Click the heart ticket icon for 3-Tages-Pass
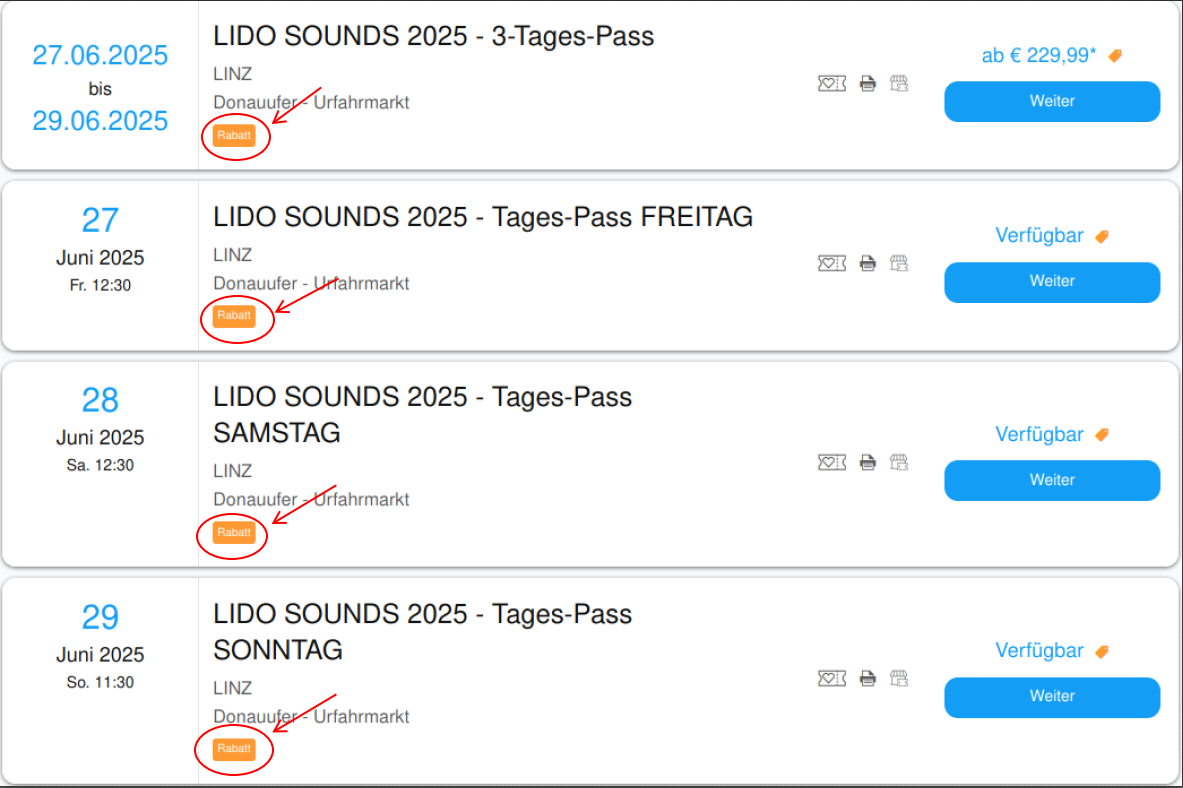The width and height of the screenshot is (1183, 788). (831, 83)
